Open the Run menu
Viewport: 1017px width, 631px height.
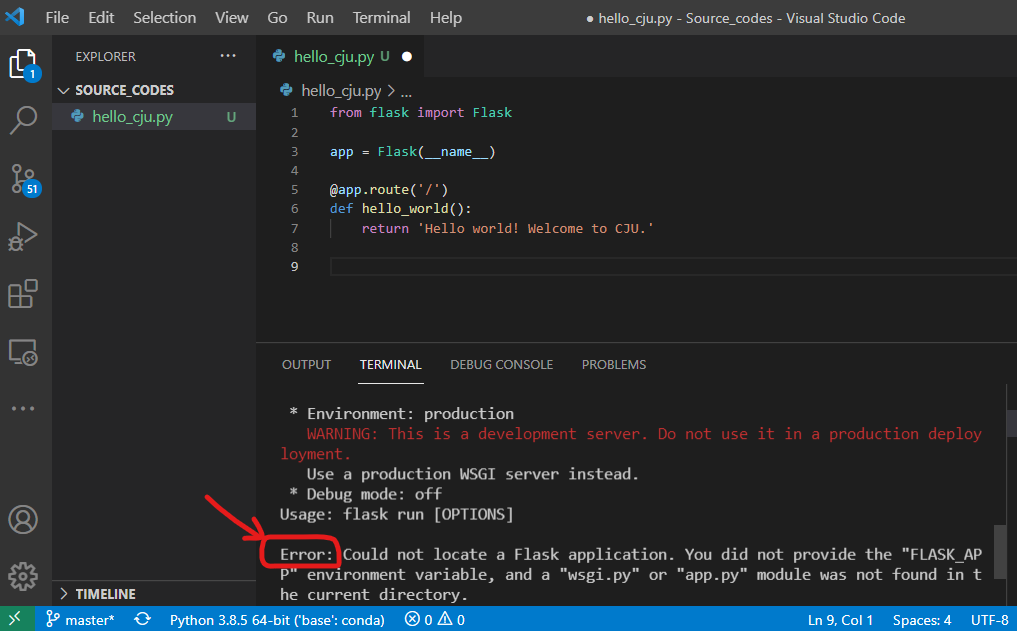(x=320, y=18)
